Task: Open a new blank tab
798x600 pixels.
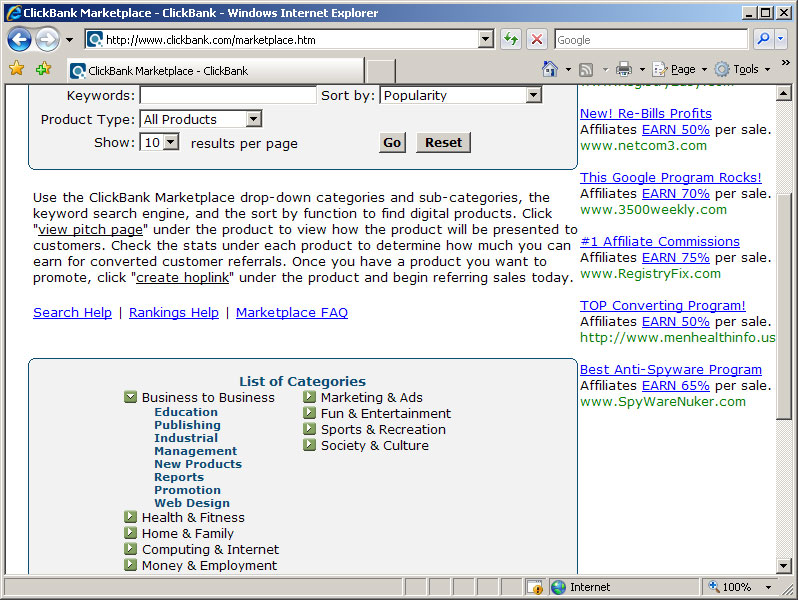Action: [x=381, y=71]
